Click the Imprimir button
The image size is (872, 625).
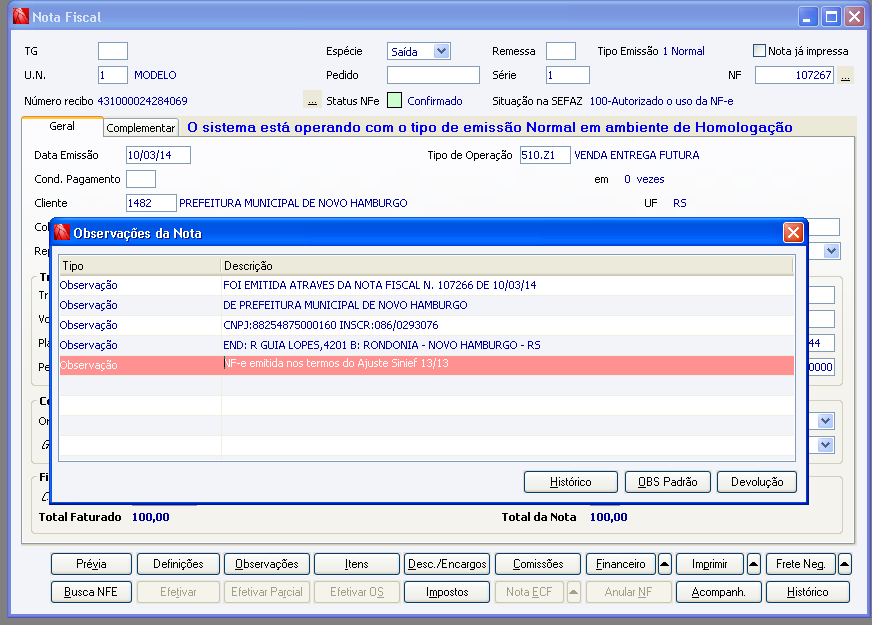(x=710, y=564)
